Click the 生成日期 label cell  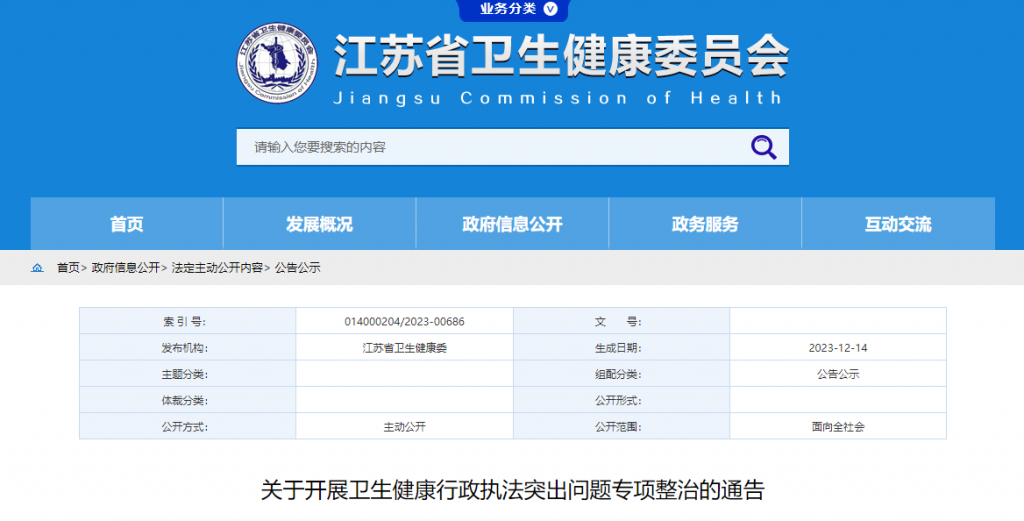[621, 347]
